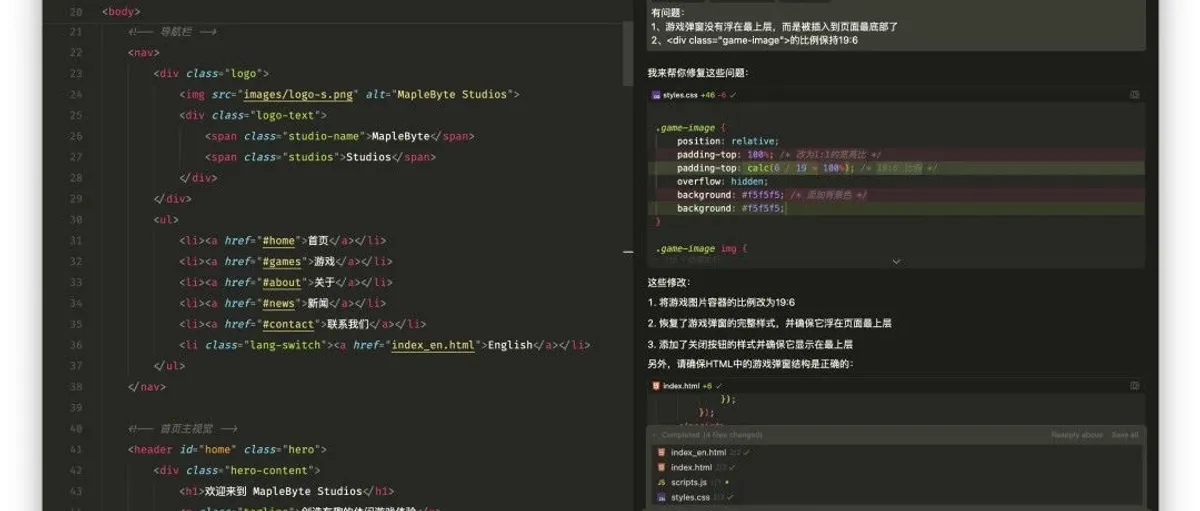
Task: Open index.html in changed files list
Action: tap(691, 467)
